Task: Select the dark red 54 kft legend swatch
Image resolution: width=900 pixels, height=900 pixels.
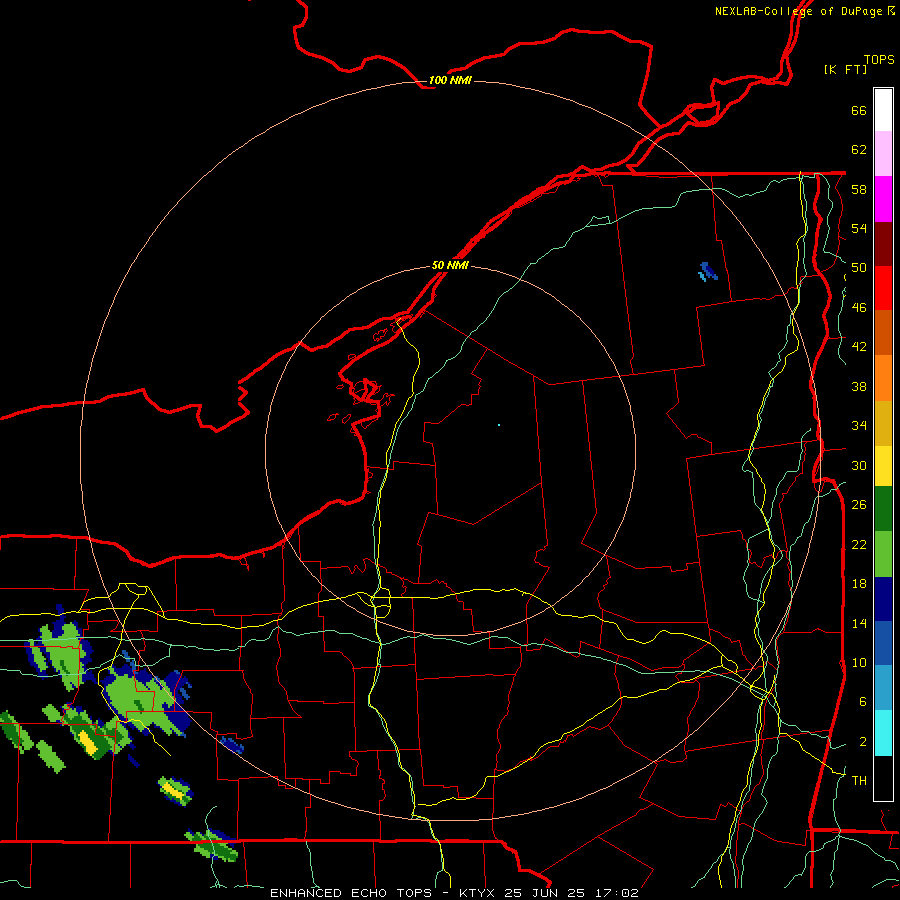Action: 883,243
